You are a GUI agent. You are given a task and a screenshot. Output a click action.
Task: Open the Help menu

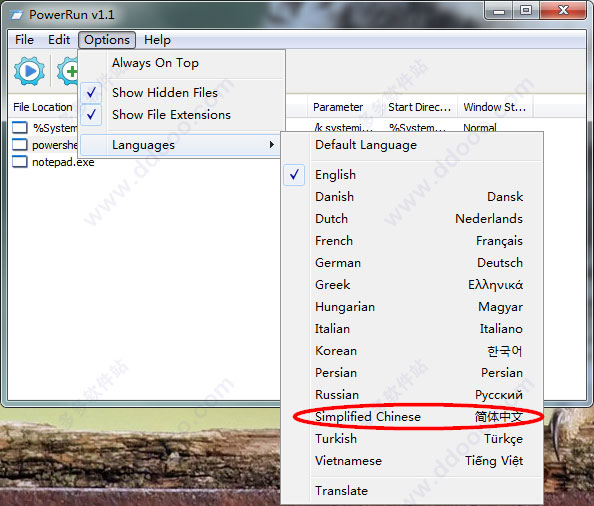coord(157,40)
